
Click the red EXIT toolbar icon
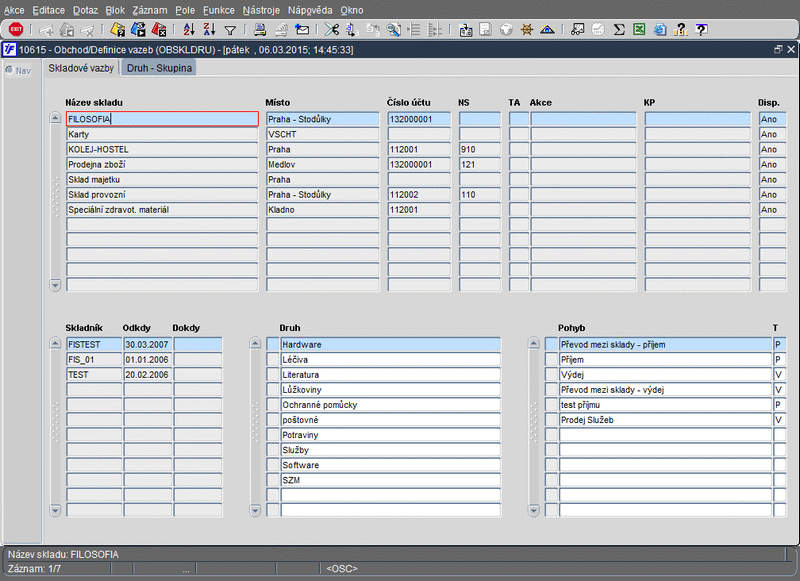click(16, 30)
